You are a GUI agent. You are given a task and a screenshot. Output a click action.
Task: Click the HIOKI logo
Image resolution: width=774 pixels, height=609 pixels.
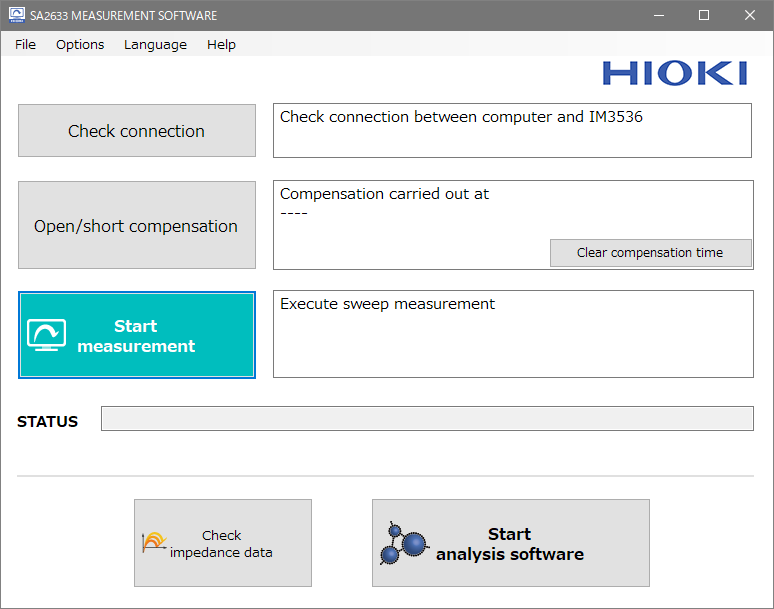point(674,73)
